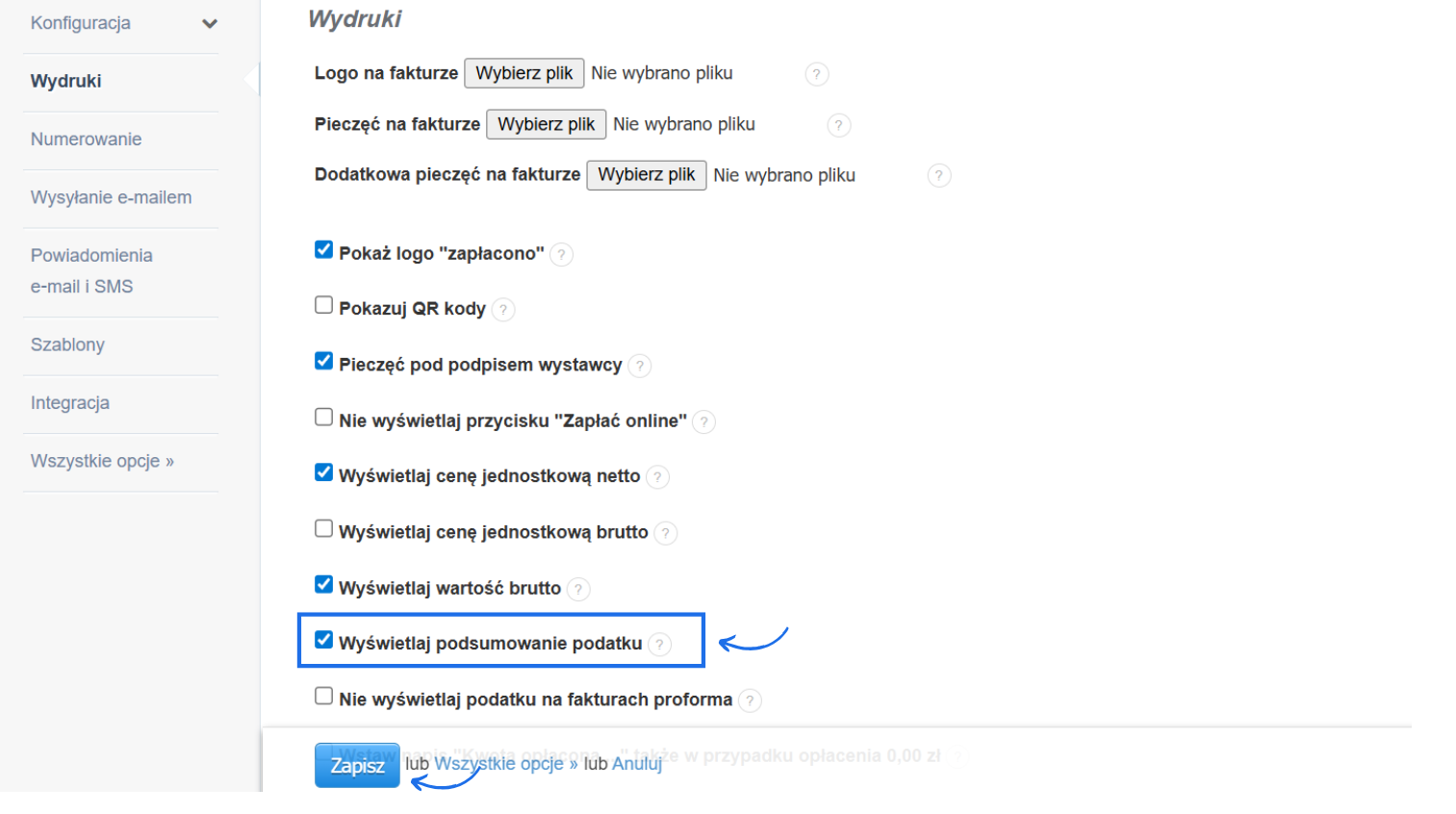Click the question mark next to "Pokazuj QR kody"
This screenshot has width=1456, height=814.
click(502, 309)
